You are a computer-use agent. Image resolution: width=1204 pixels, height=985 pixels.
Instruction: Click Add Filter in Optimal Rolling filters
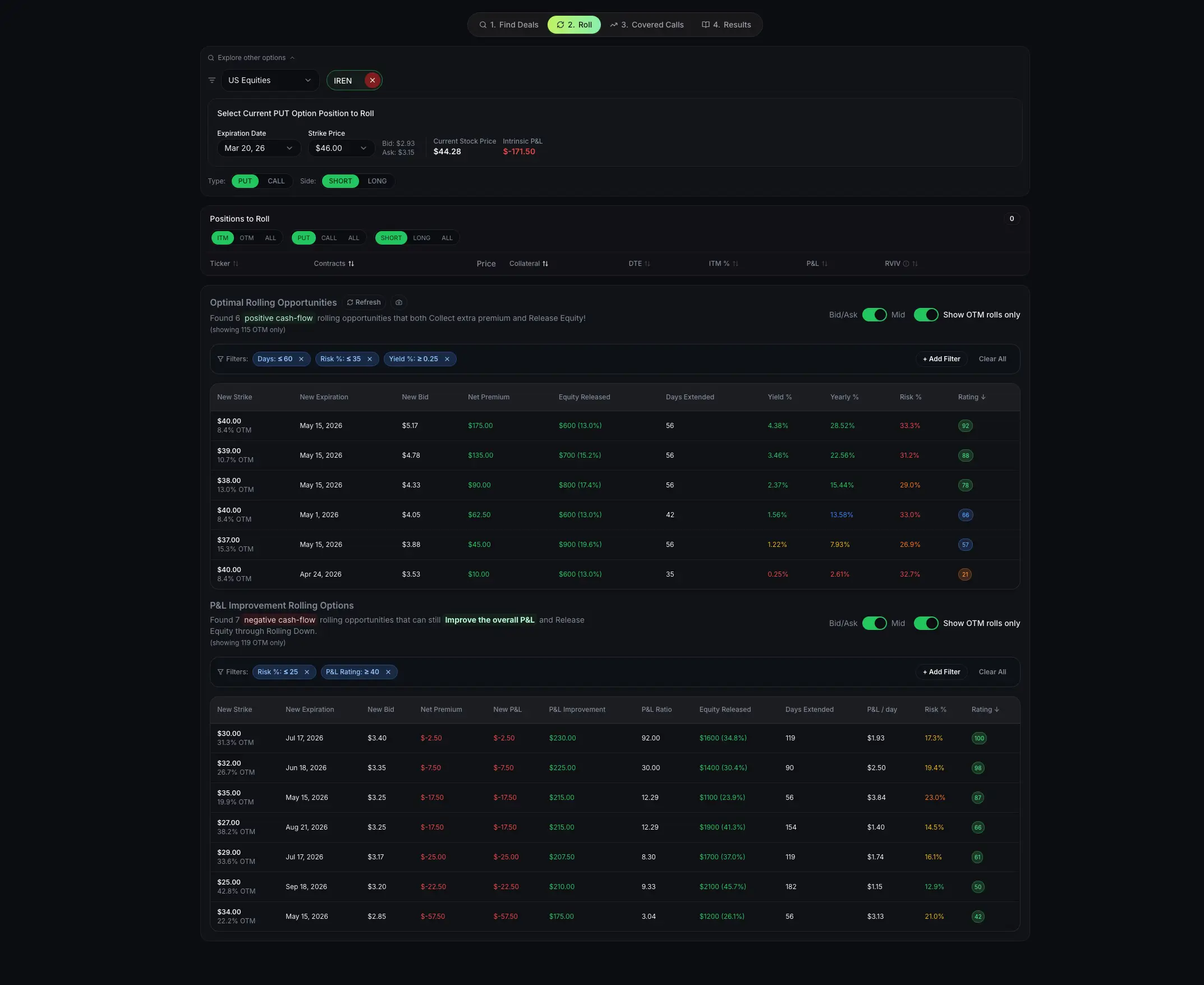click(941, 359)
